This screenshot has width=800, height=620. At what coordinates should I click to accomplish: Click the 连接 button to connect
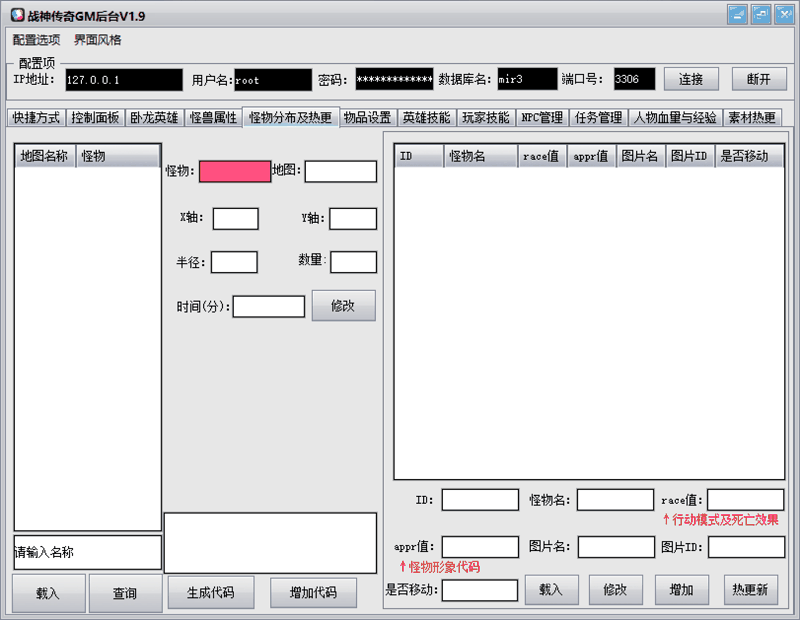pos(691,79)
